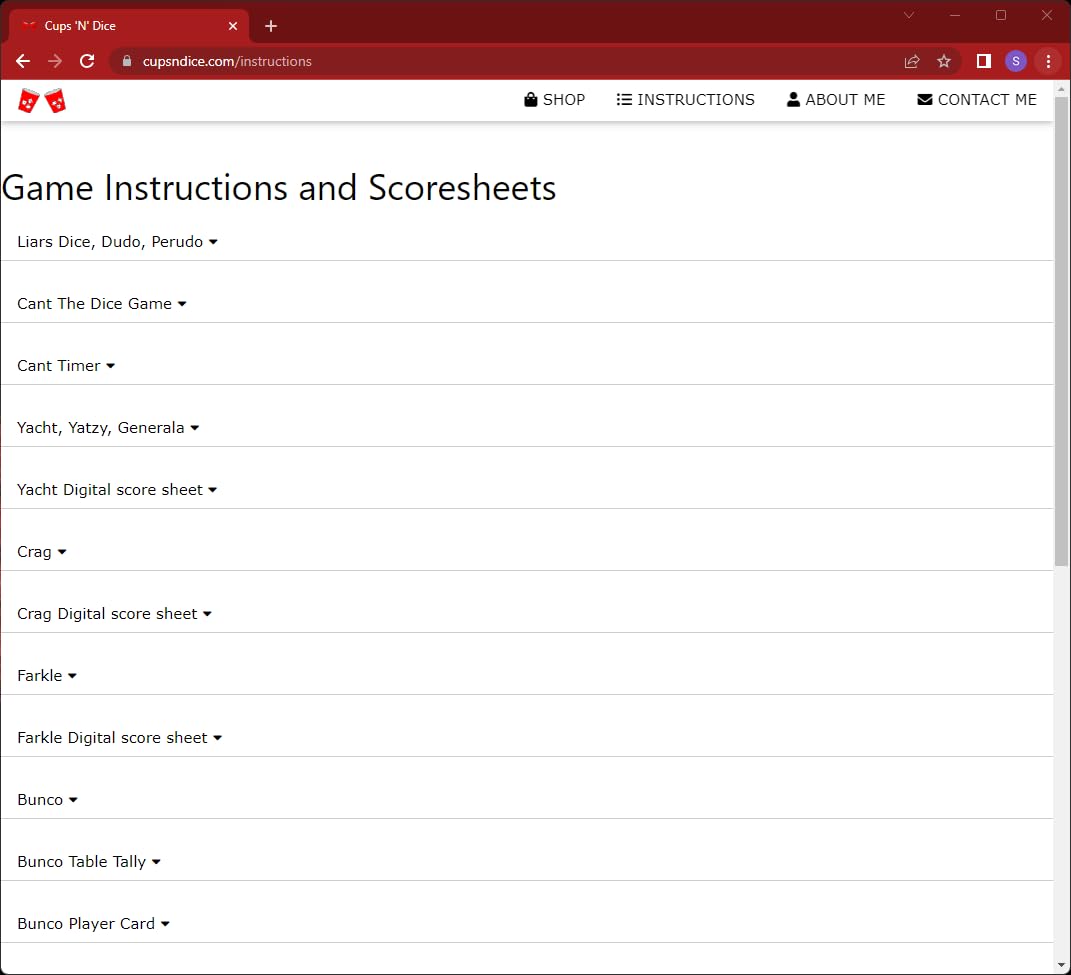Click the Cups 'N' Dice logo
The width and height of the screenshot is (1071, 975).
pos(42,100)
